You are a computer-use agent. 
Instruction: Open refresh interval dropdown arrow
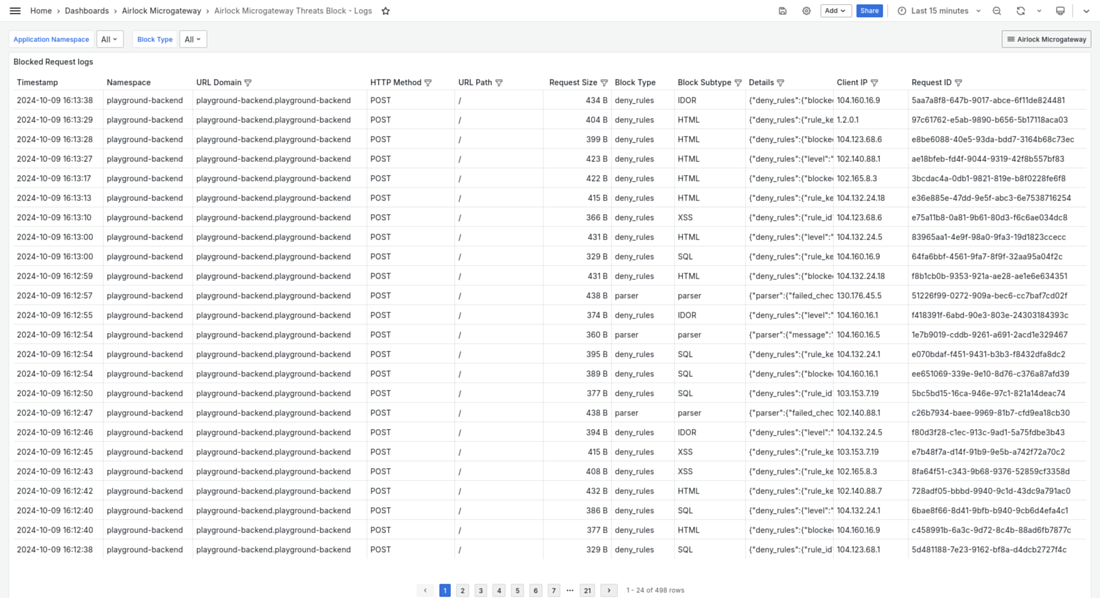1039,11
